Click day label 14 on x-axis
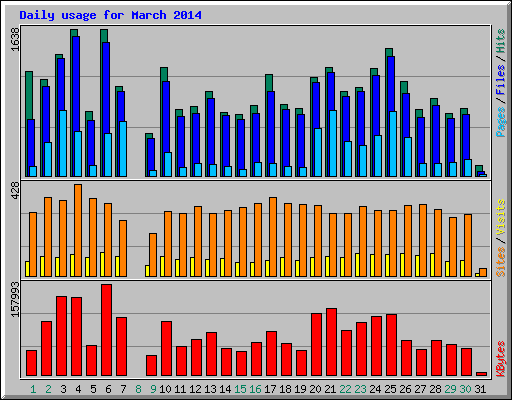The image size is (512, 400). pos(225,389)
